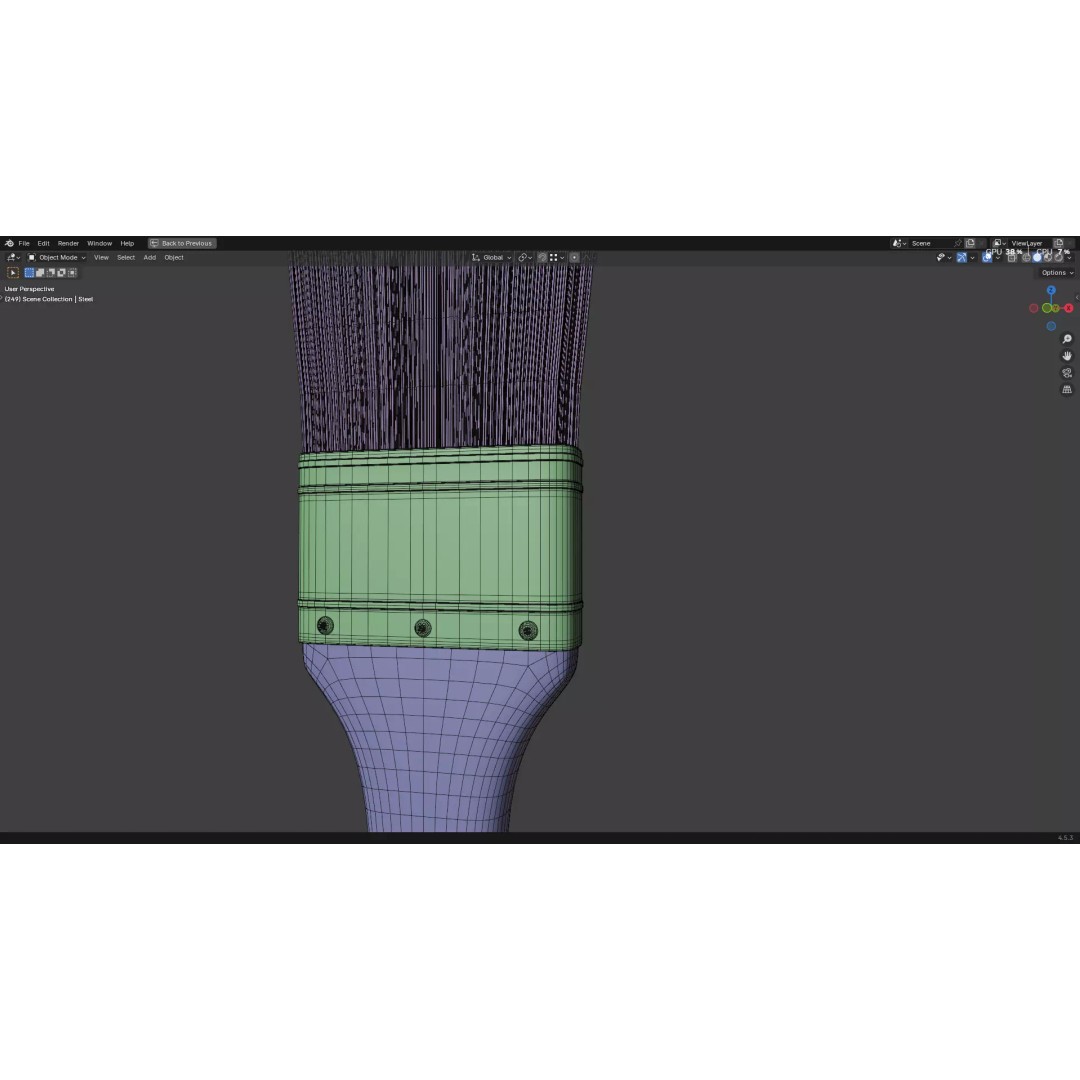
Task: Click the 'User Perspective' viewport label
Action: (x=30, y=289)
